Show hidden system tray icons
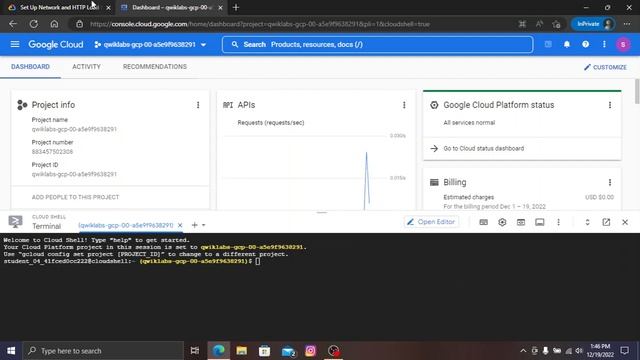The height and width of the screenshot is (360, 640). click(523, 351)
